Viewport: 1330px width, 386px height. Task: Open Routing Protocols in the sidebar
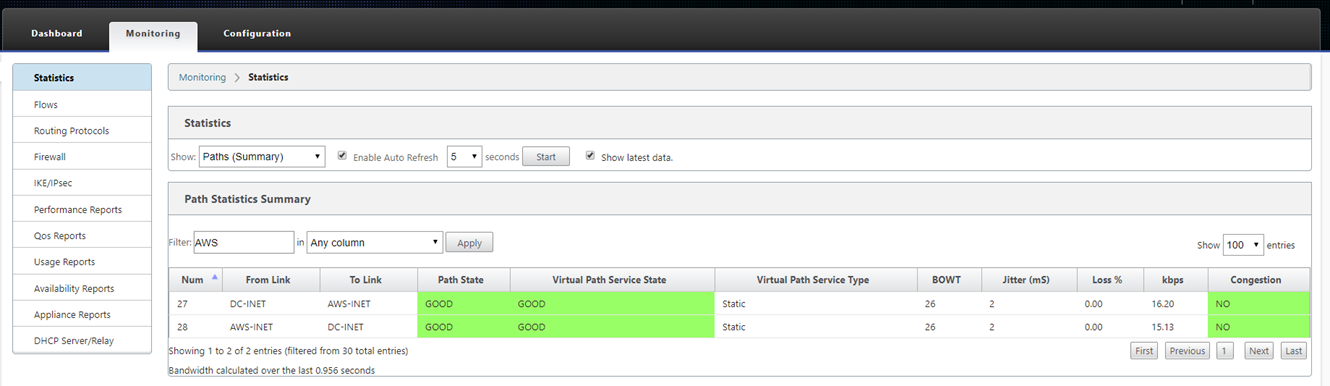pyautogui.click(x=82, y=131)
